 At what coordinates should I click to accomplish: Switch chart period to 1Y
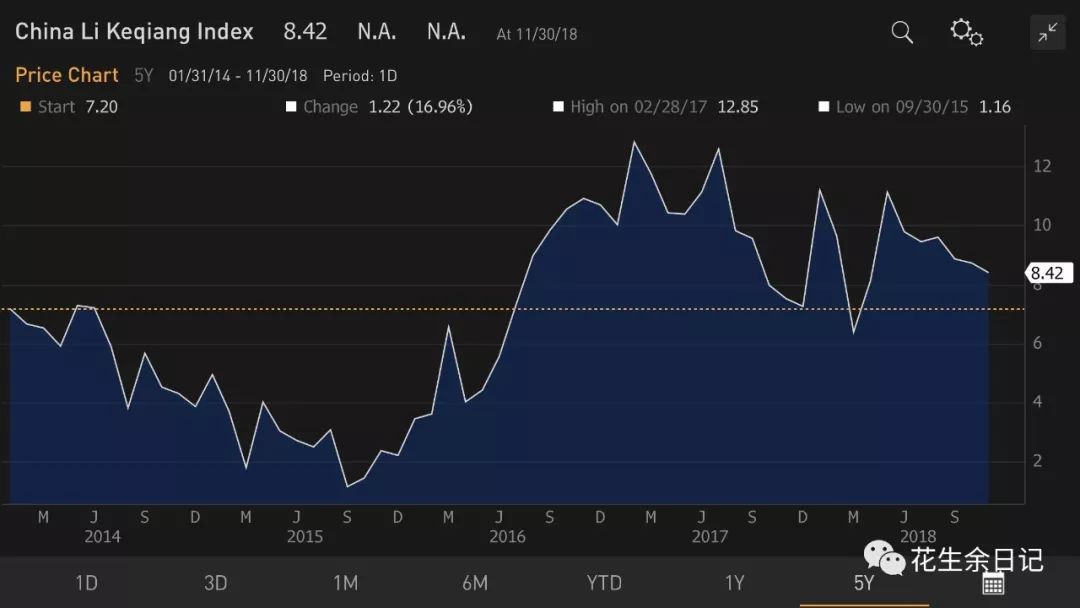pyautogui.click(x=734, y=582)
